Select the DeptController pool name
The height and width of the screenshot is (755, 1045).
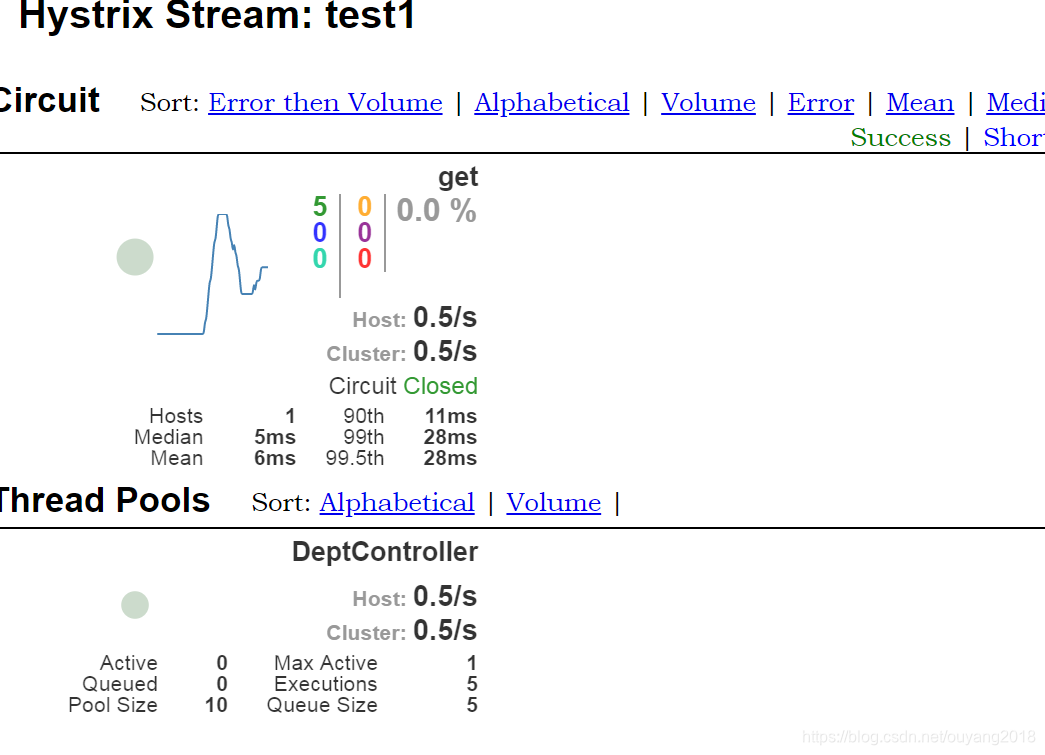(385, 552)
